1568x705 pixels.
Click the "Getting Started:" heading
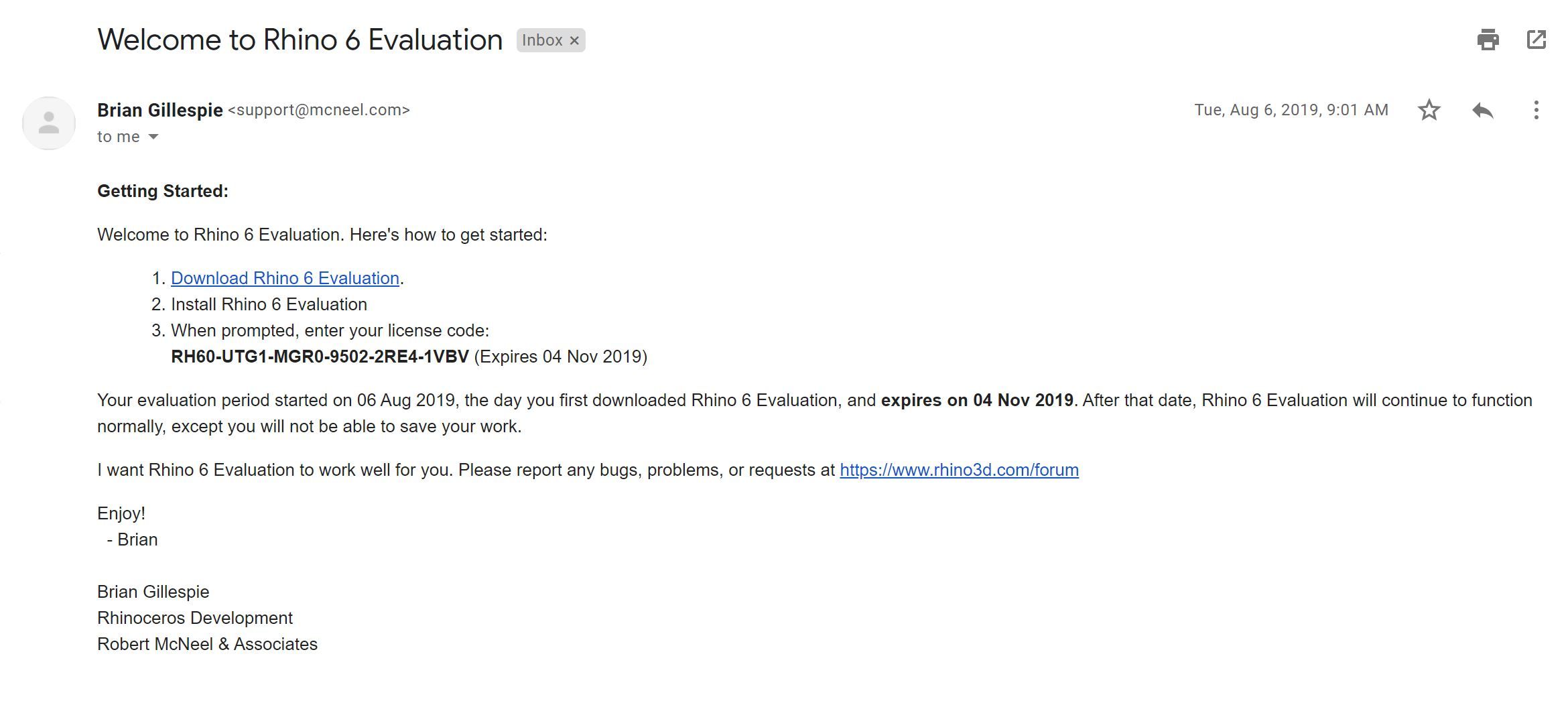163,191
